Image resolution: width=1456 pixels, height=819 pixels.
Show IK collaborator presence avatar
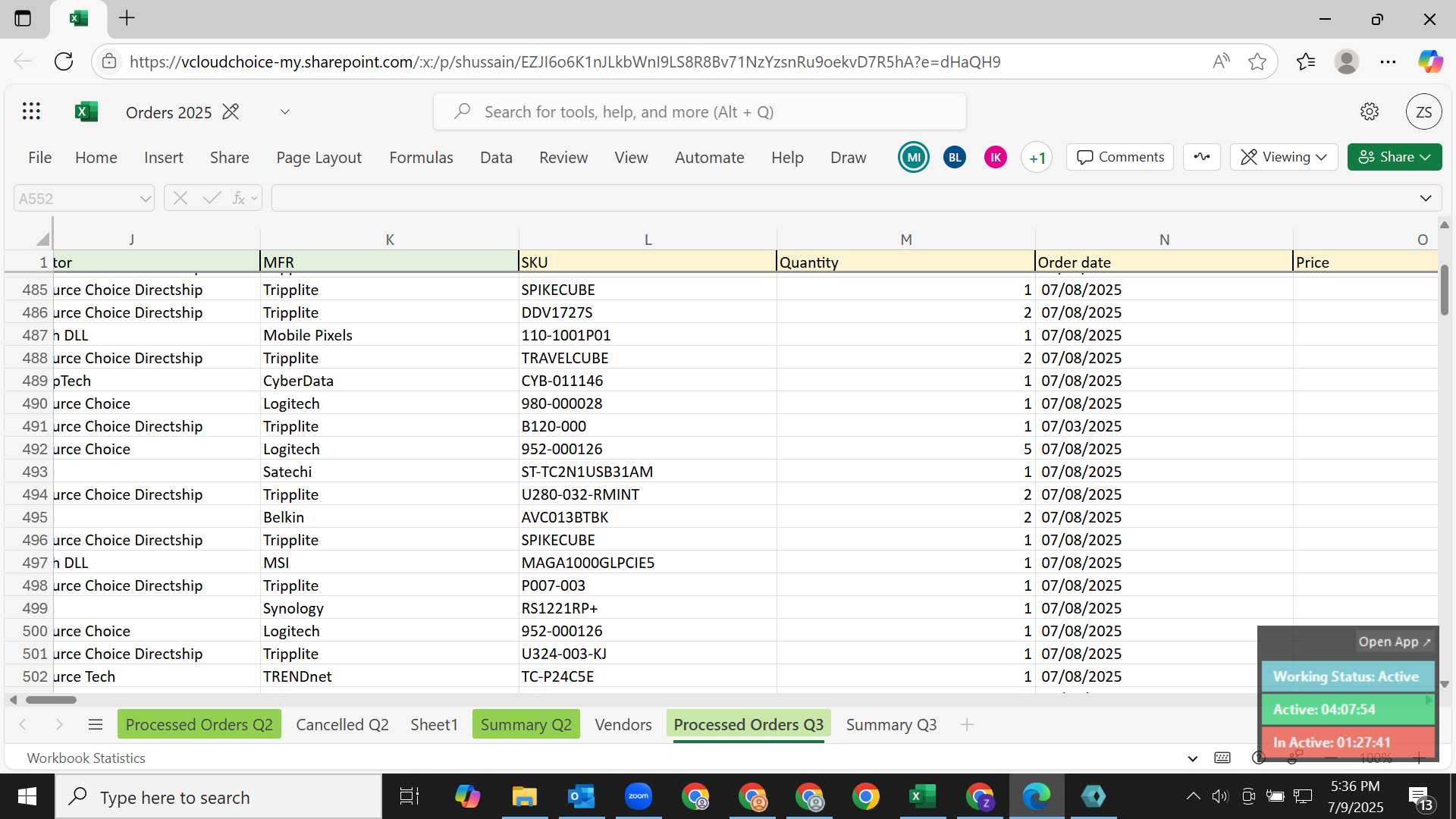tap(996, 157)
